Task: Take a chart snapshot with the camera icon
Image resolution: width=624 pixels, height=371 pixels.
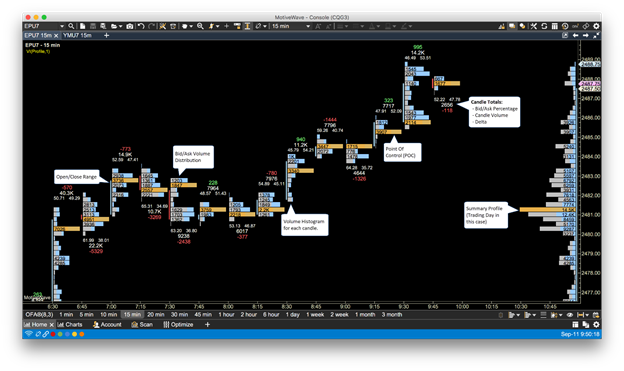Action: (x=130, y=26)
